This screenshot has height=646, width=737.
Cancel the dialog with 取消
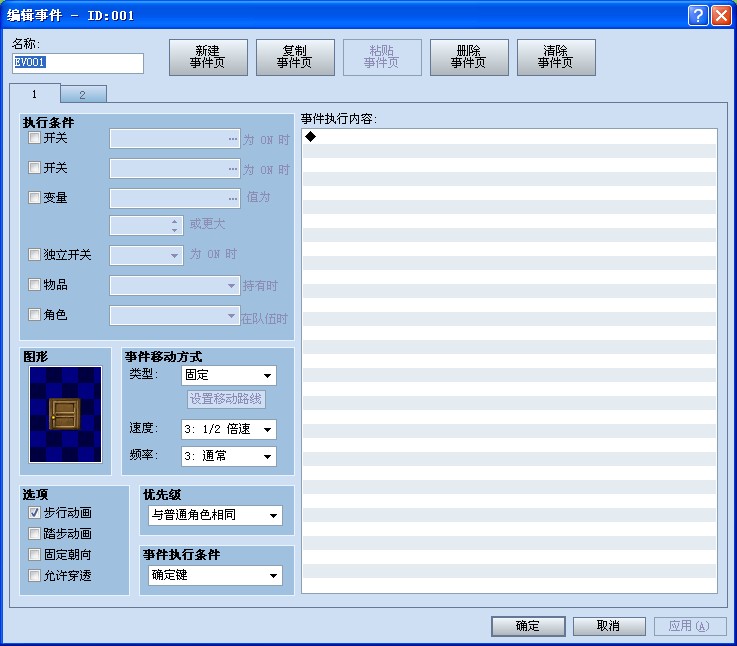pyautogui.click(x=609, y=626)
